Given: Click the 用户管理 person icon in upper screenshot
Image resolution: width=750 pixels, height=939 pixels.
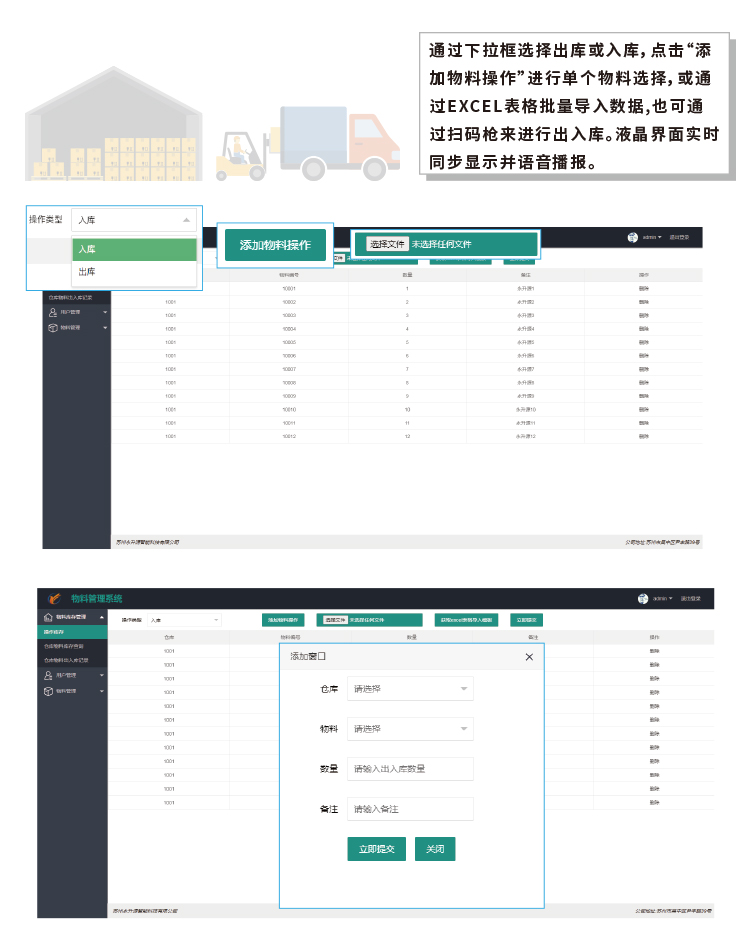Looking at the screenshot, I should click(51, 312).
